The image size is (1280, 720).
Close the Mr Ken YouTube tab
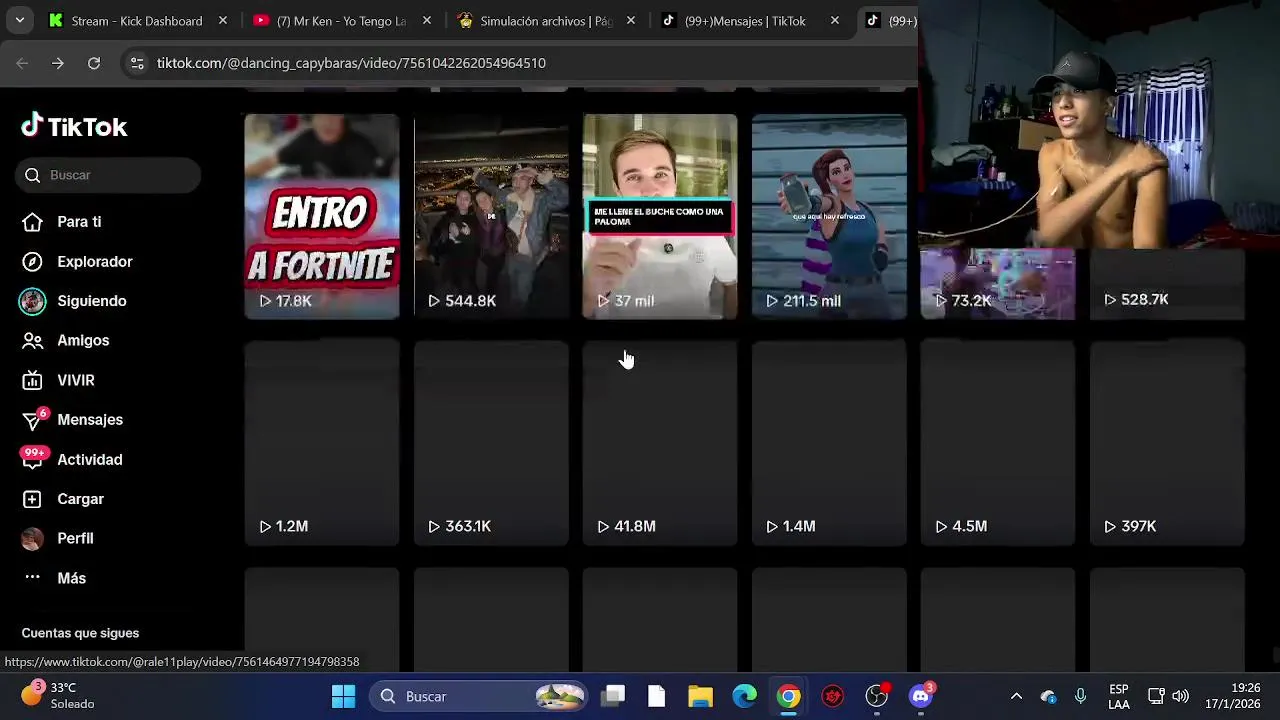tap(427, 20)
